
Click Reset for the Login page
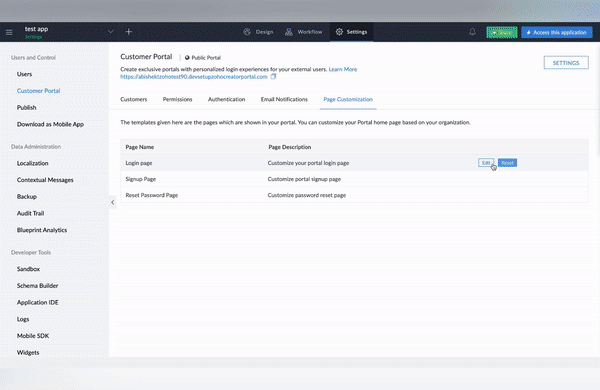tap(507, 163)
